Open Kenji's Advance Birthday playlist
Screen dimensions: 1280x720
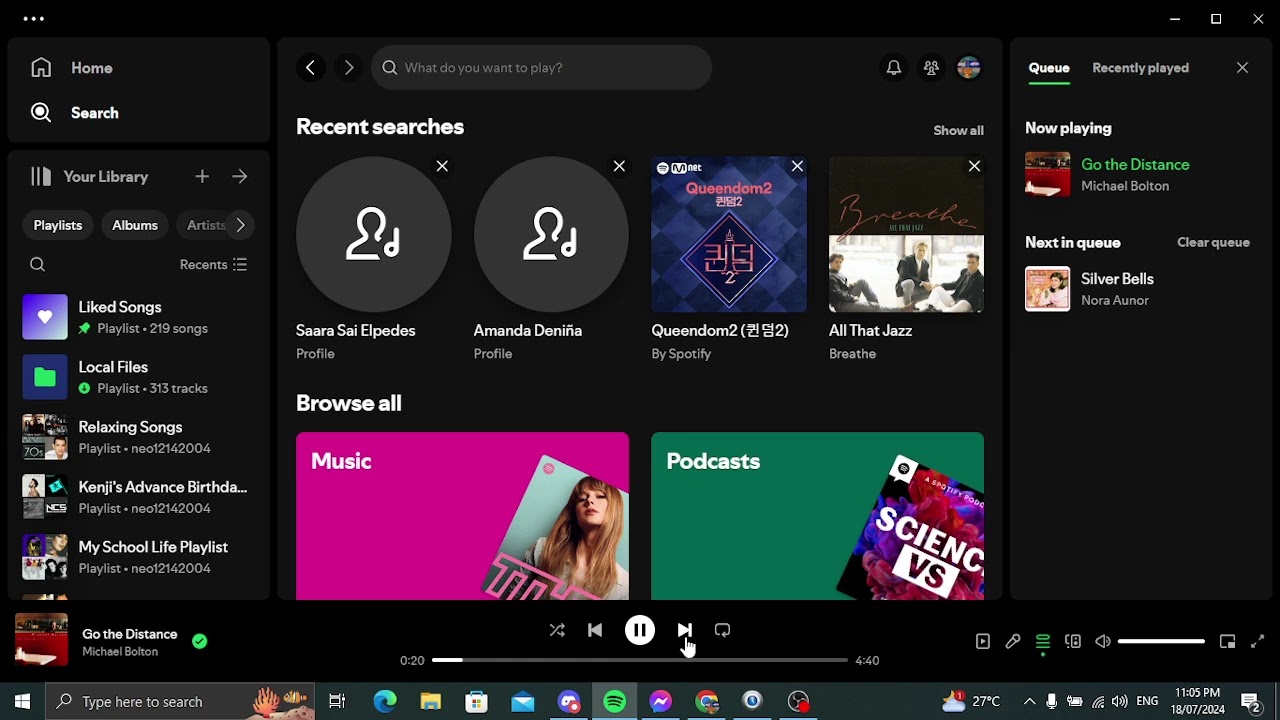click(137, 497)
